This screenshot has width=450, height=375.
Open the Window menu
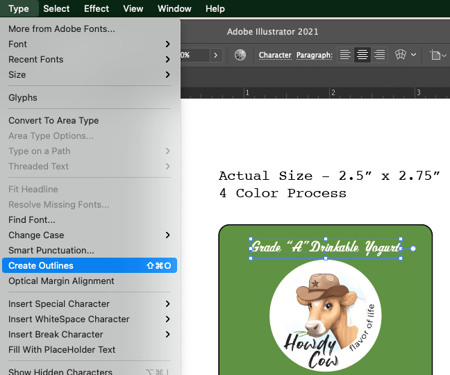pos(174,8)
